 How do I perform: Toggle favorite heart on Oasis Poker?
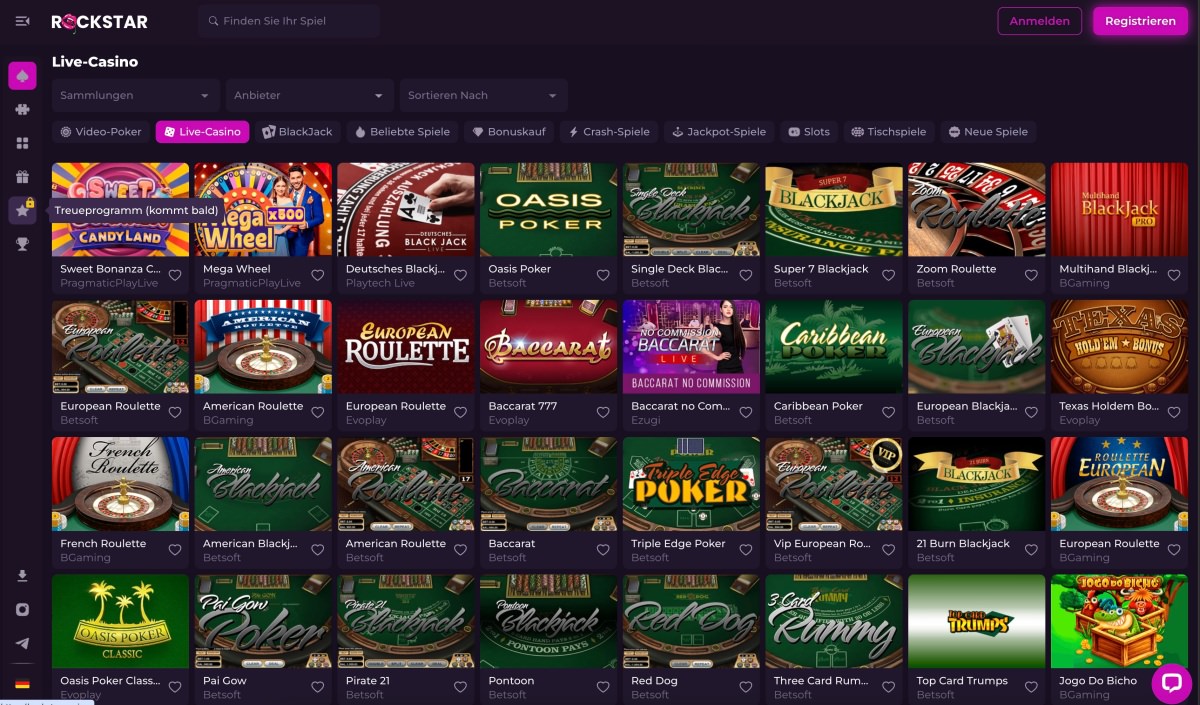coord(603,275)
